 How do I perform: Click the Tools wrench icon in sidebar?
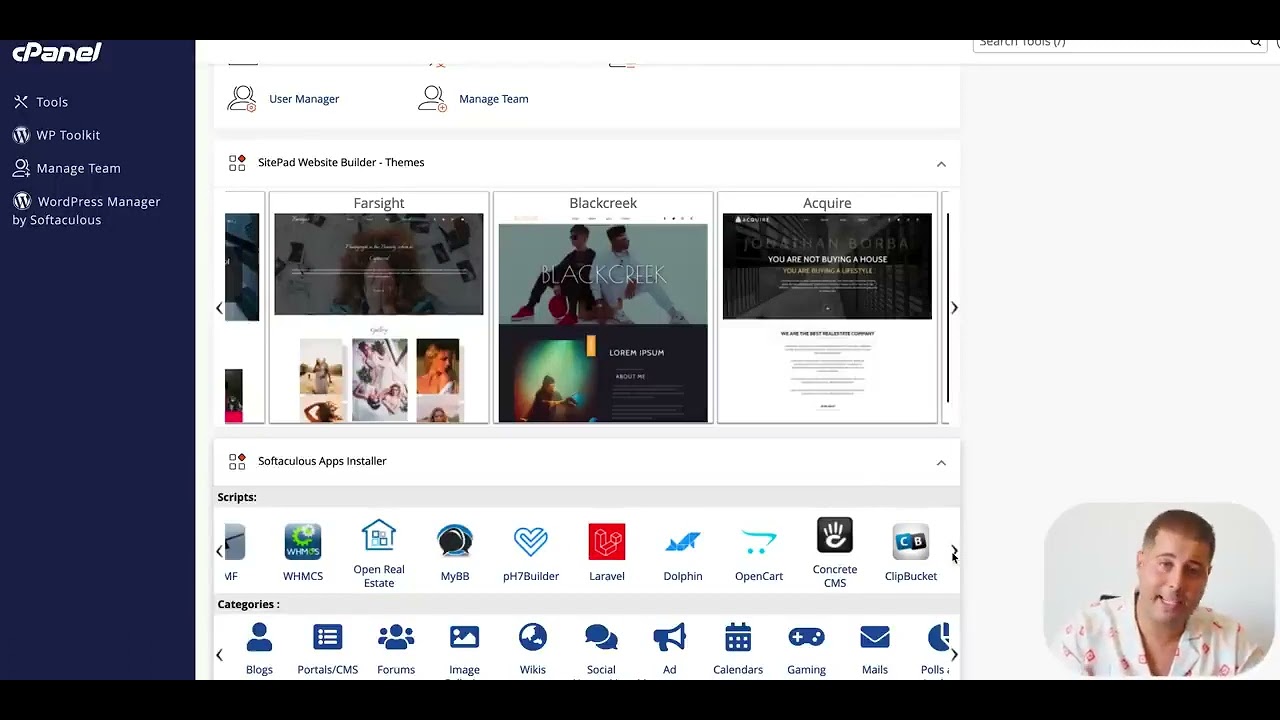[x=21, y=102]
